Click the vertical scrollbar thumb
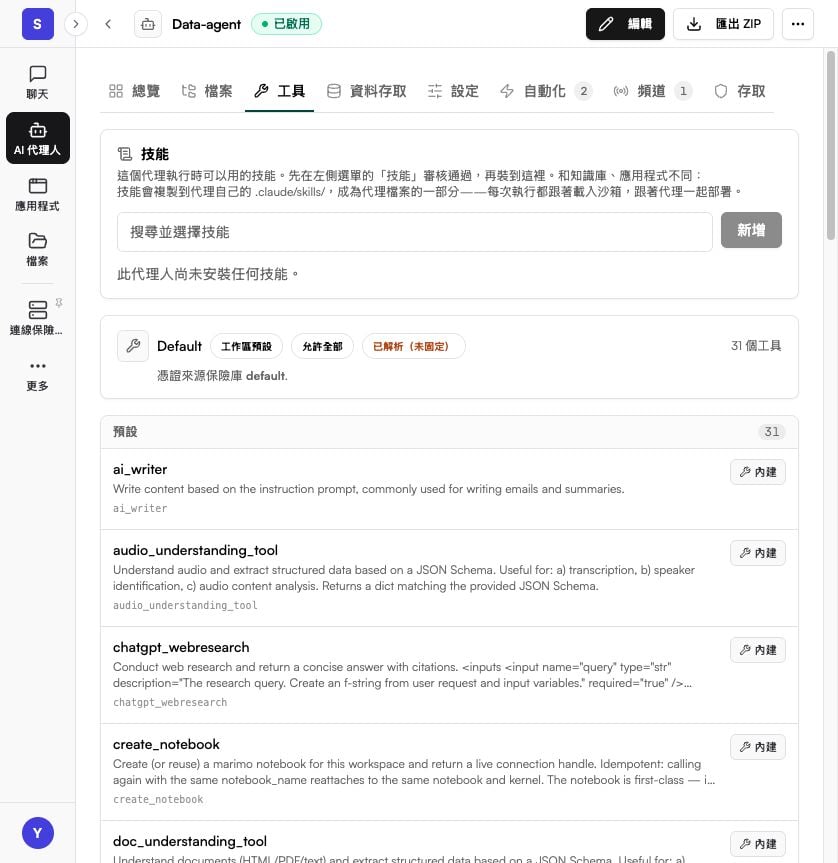Viewport: 838px width, 863px height. [x=831, y=146]
